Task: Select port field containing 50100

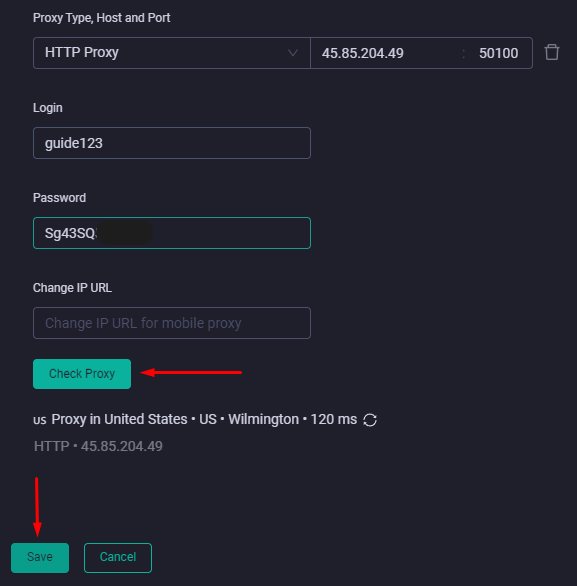Action: point(498,53)
